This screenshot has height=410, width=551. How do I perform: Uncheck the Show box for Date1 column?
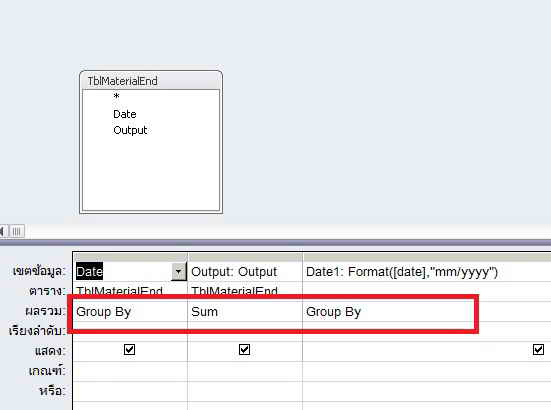(538, 350)
